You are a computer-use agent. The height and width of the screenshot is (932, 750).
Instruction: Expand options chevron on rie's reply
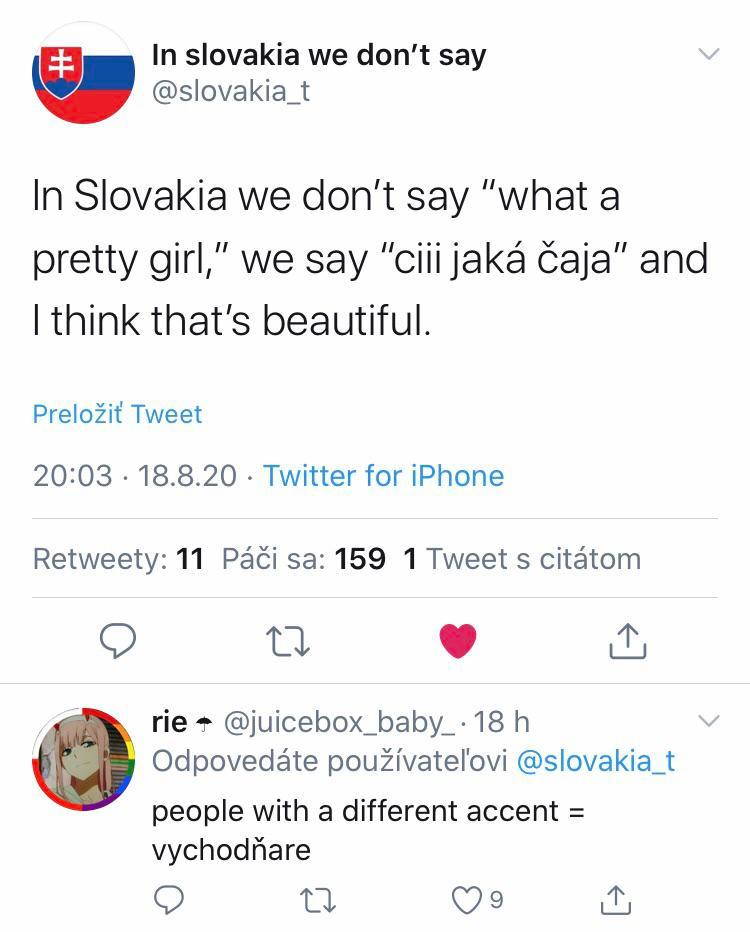click(708, 720)
